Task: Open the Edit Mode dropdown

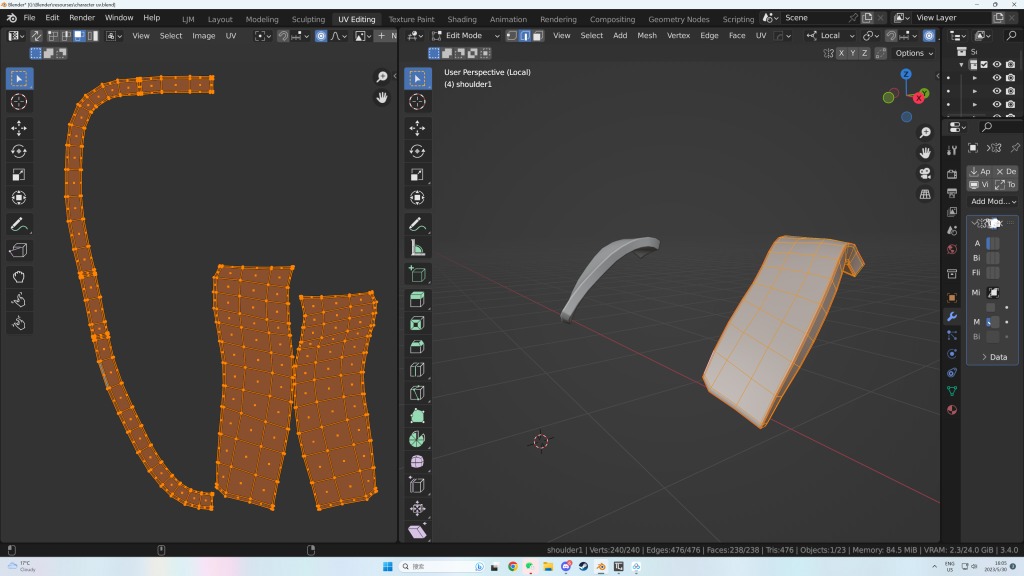Action: pos(466,36)
